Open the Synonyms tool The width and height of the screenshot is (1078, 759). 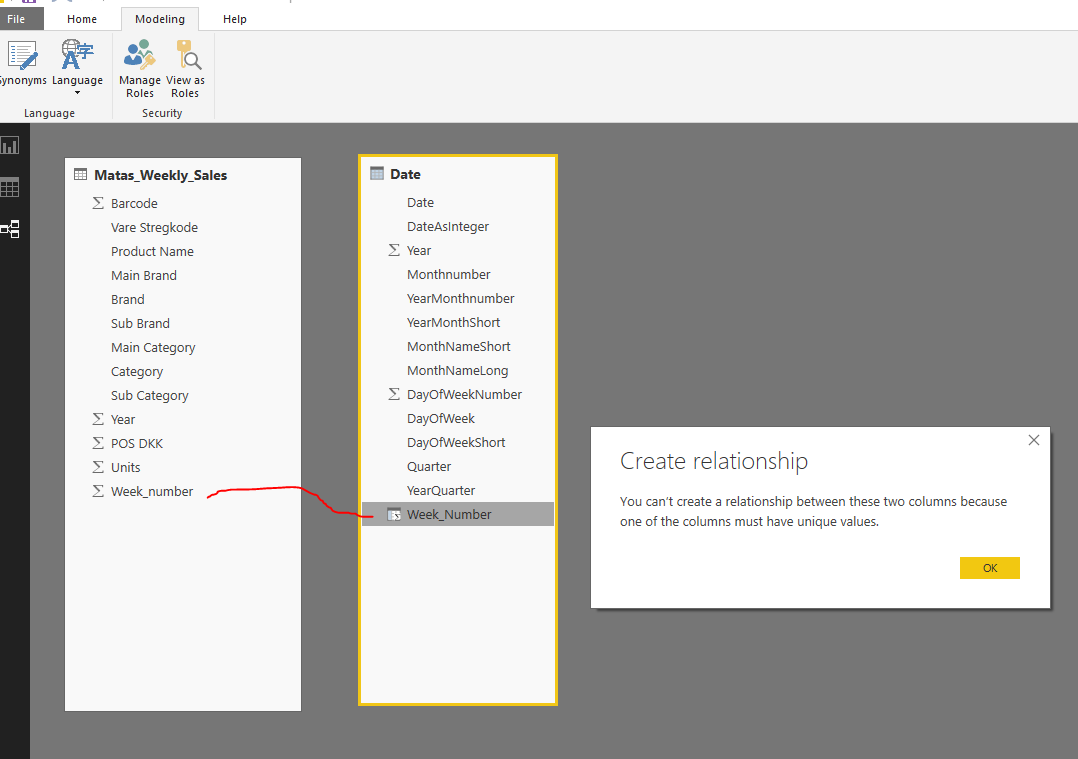click(22, 63)
